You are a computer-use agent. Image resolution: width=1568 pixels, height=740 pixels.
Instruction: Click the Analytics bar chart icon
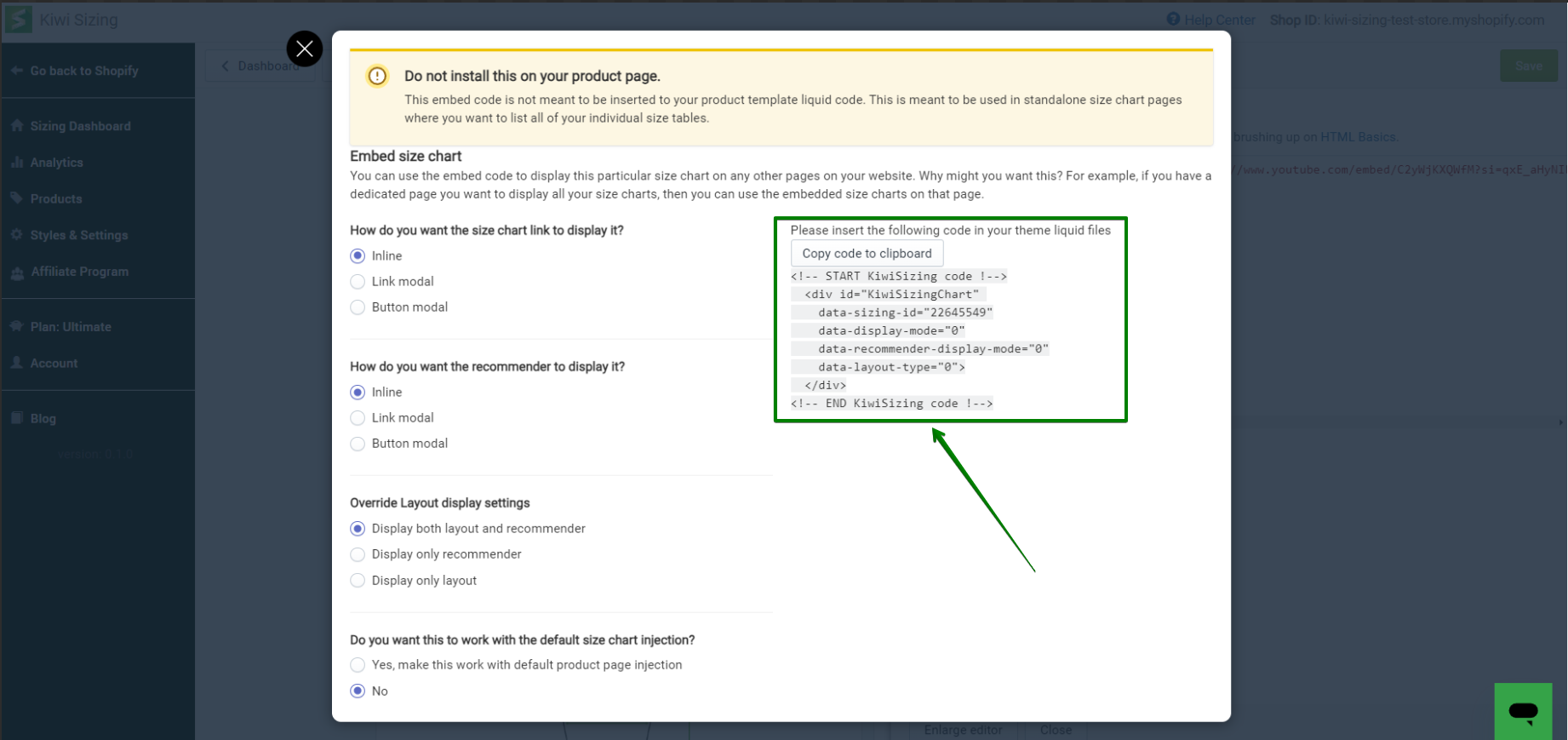(17, 162)
